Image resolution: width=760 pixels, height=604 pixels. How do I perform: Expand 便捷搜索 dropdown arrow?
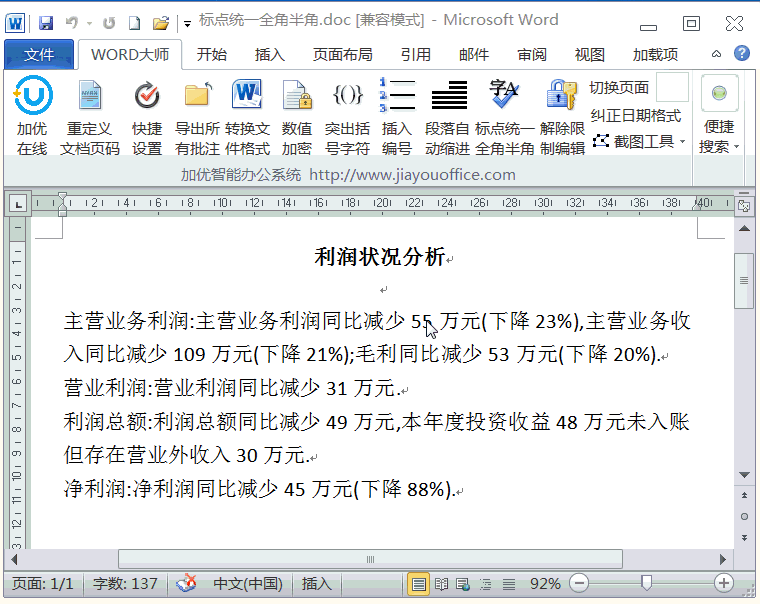tap(737, 146)
